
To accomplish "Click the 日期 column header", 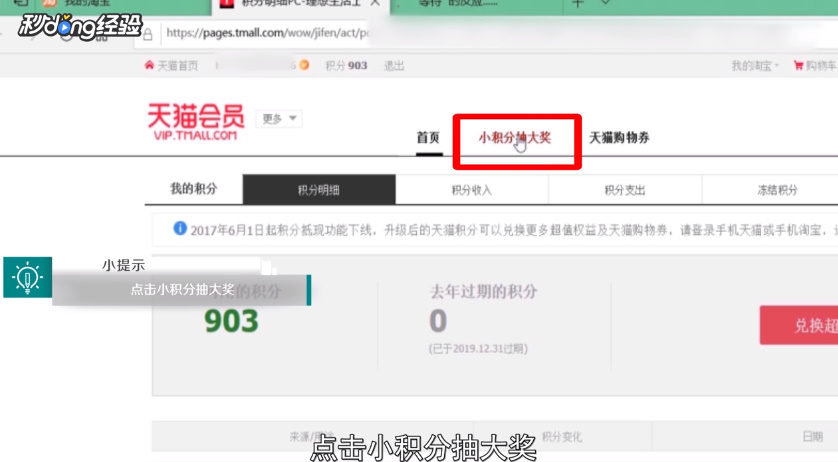I will 812,437.
